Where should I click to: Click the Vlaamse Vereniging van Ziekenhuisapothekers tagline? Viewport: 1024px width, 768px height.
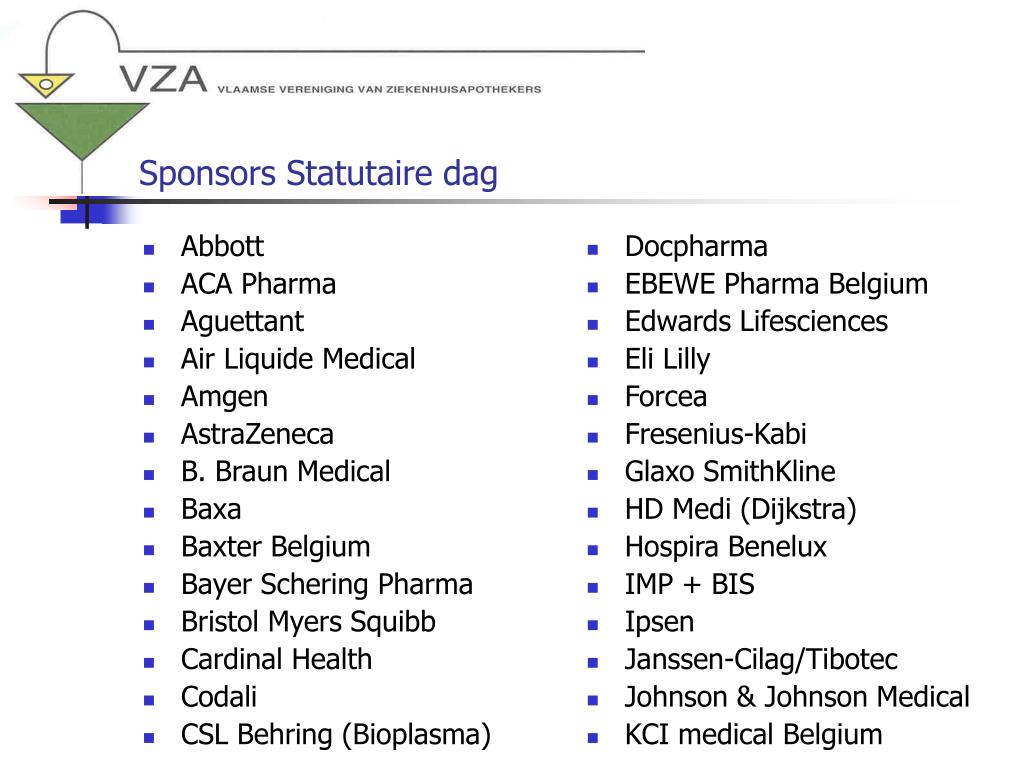pyautogui.click(x=379, y=89)
